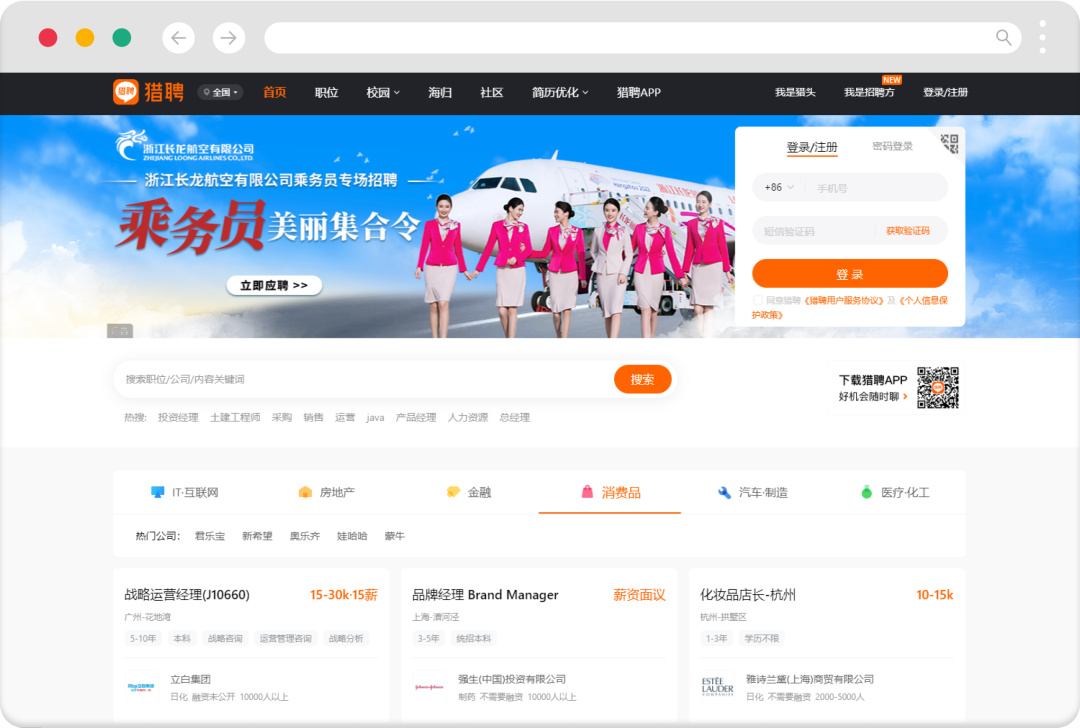Click 我是猎头 in top bar
1080x728 pixels.
pos(795,92)
